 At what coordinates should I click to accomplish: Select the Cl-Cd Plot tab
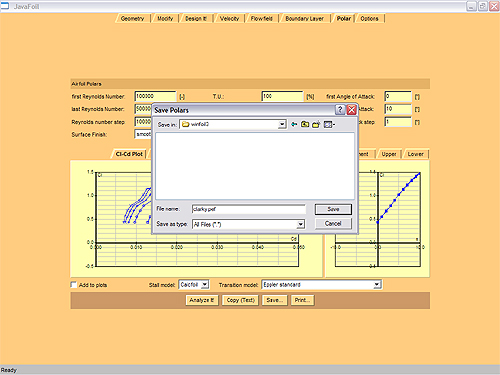coord(129,154)
